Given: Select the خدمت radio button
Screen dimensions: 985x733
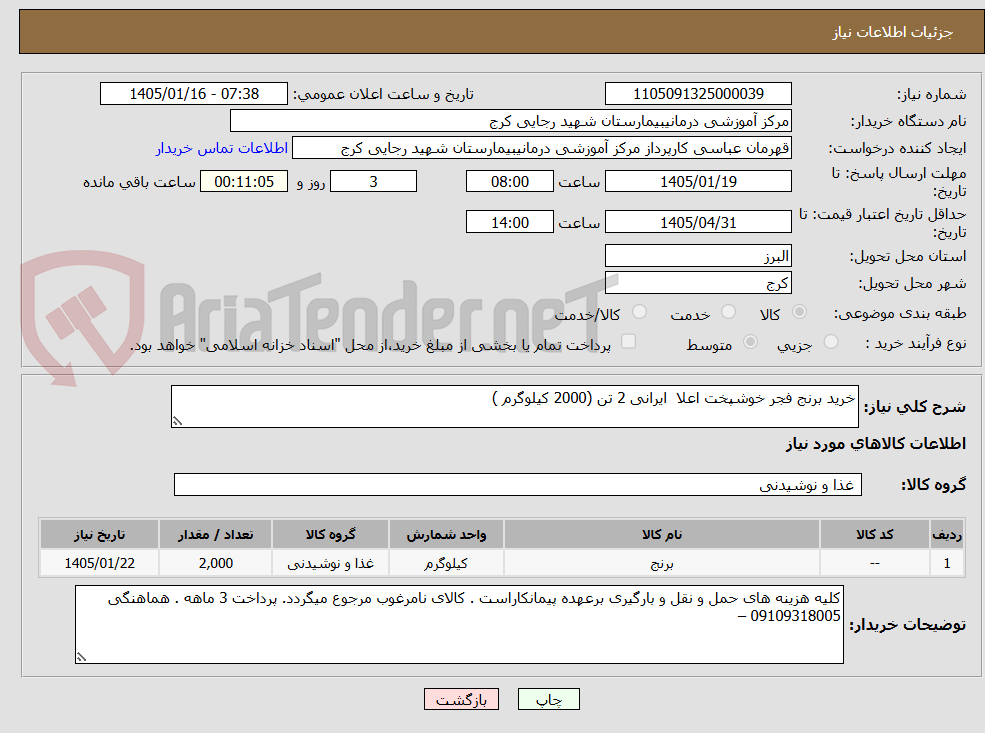Looking at the screenshot, I should 729,312.
